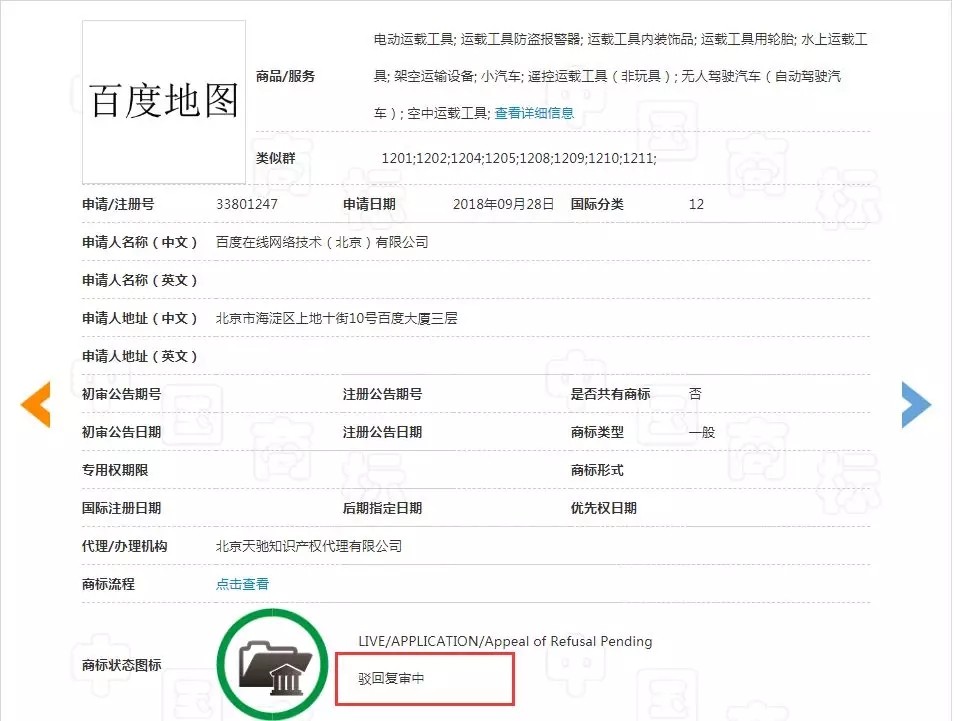Click the 代理/办理机构 label

pos(125,546)
